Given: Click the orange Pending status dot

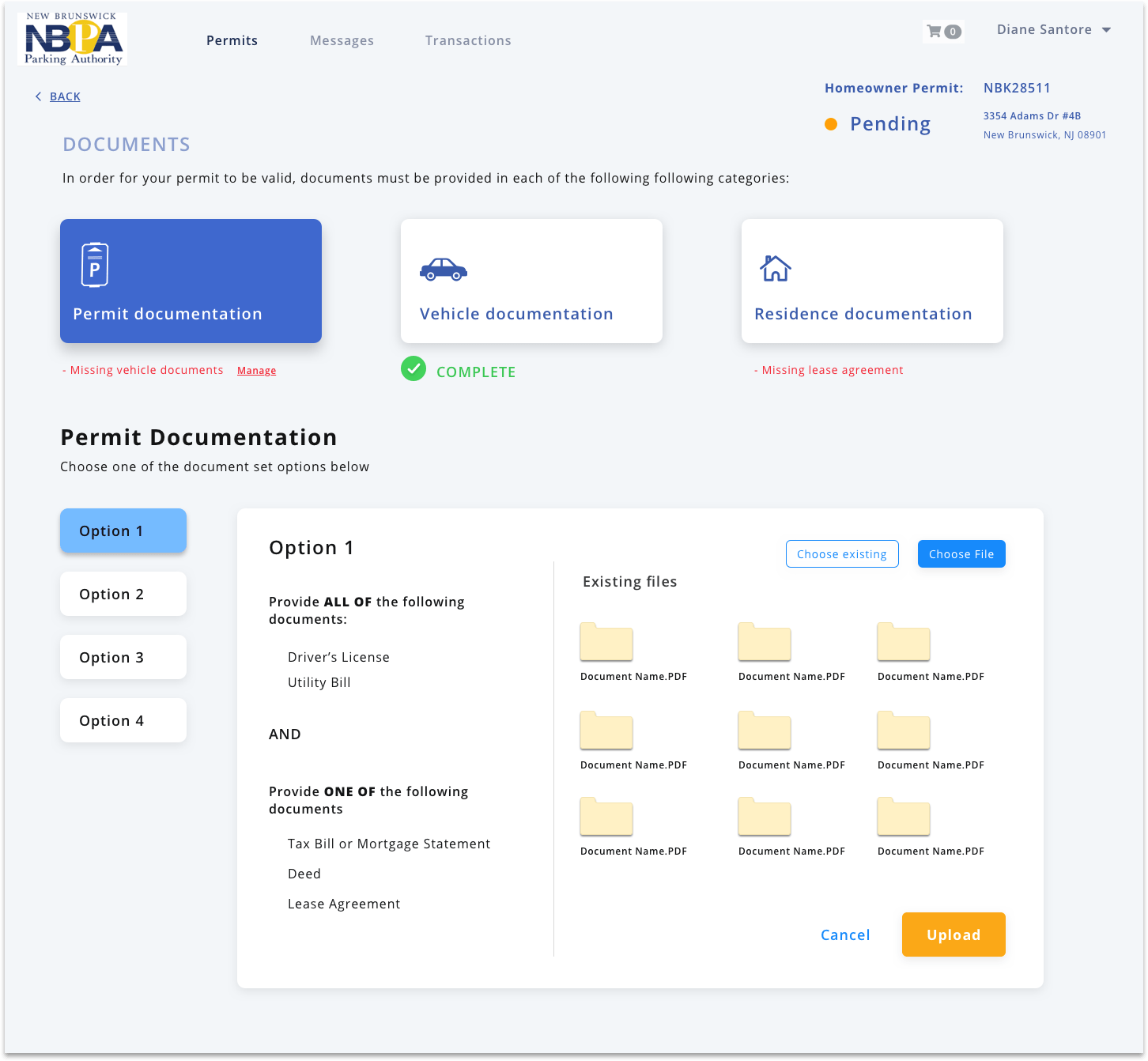Looking at the screenshot, I should [831, 124].
